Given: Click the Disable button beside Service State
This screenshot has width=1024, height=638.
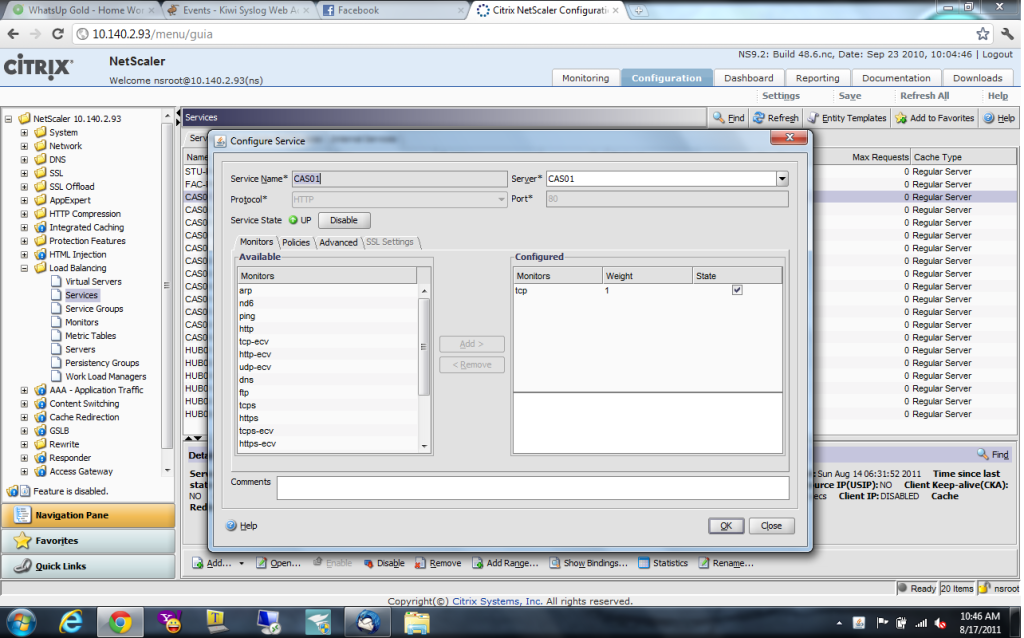Looking at the screenshot, I should pos(344,220).
